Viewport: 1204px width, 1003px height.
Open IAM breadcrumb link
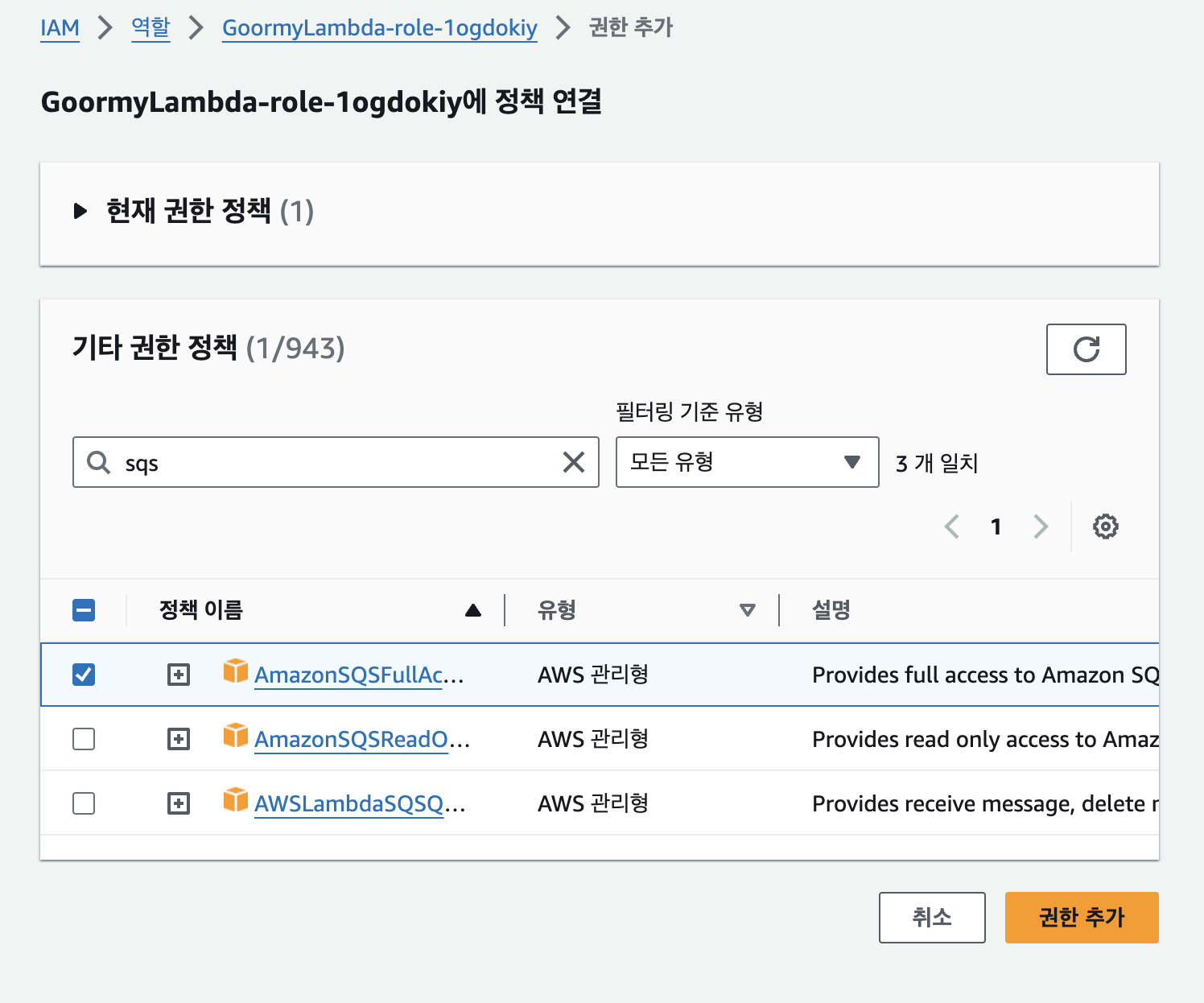tap(60, 27)
